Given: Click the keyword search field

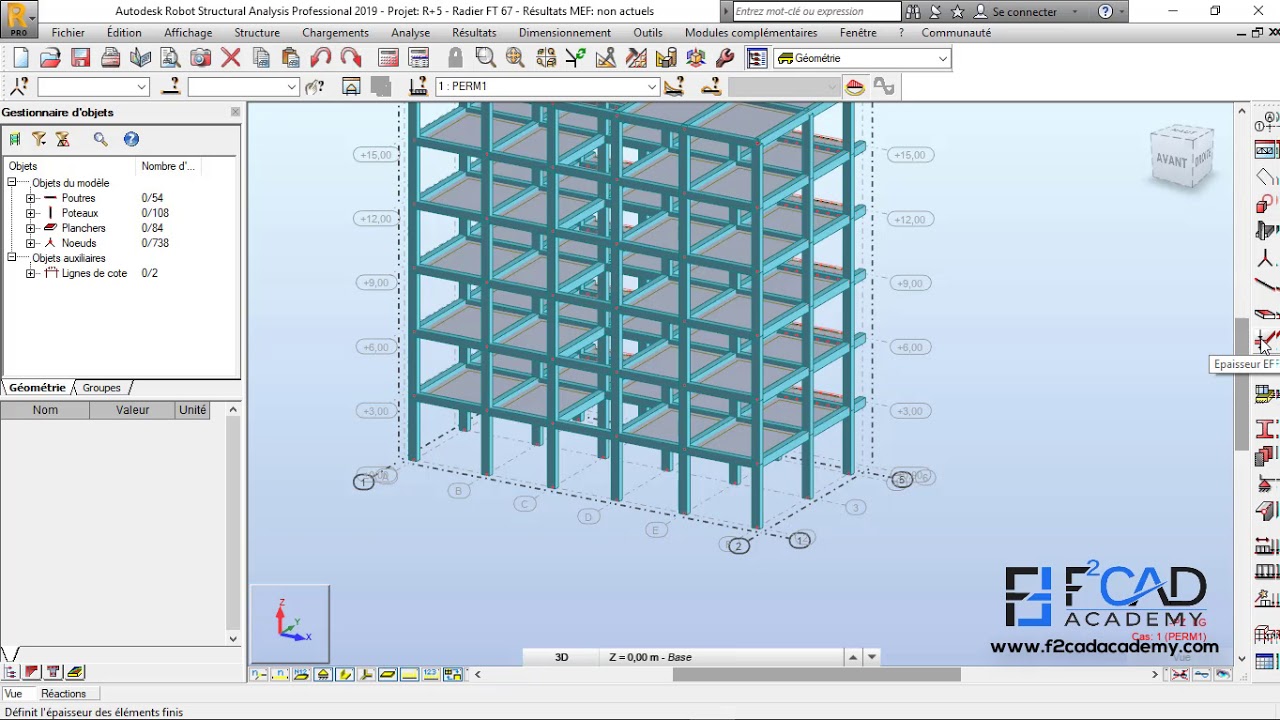Looking at the screenshot, I should coord(817,12).
